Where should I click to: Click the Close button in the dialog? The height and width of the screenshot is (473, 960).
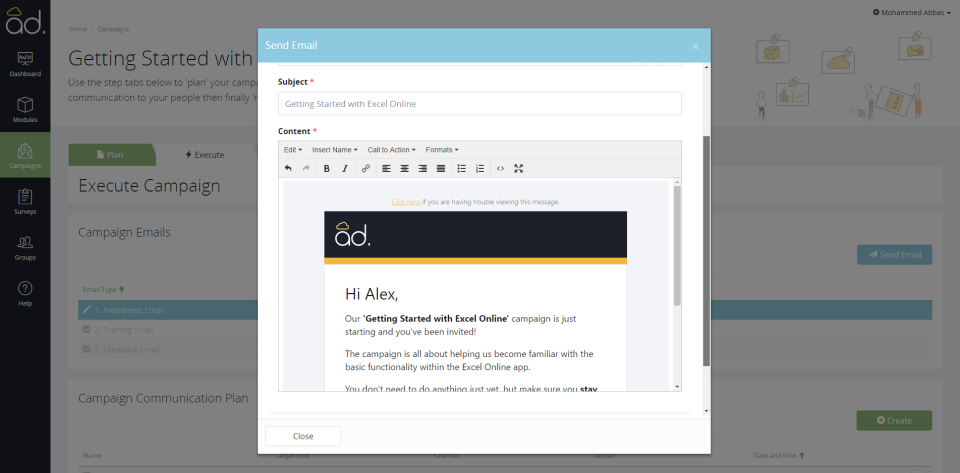pyautogui.click(x=303, y=436)
